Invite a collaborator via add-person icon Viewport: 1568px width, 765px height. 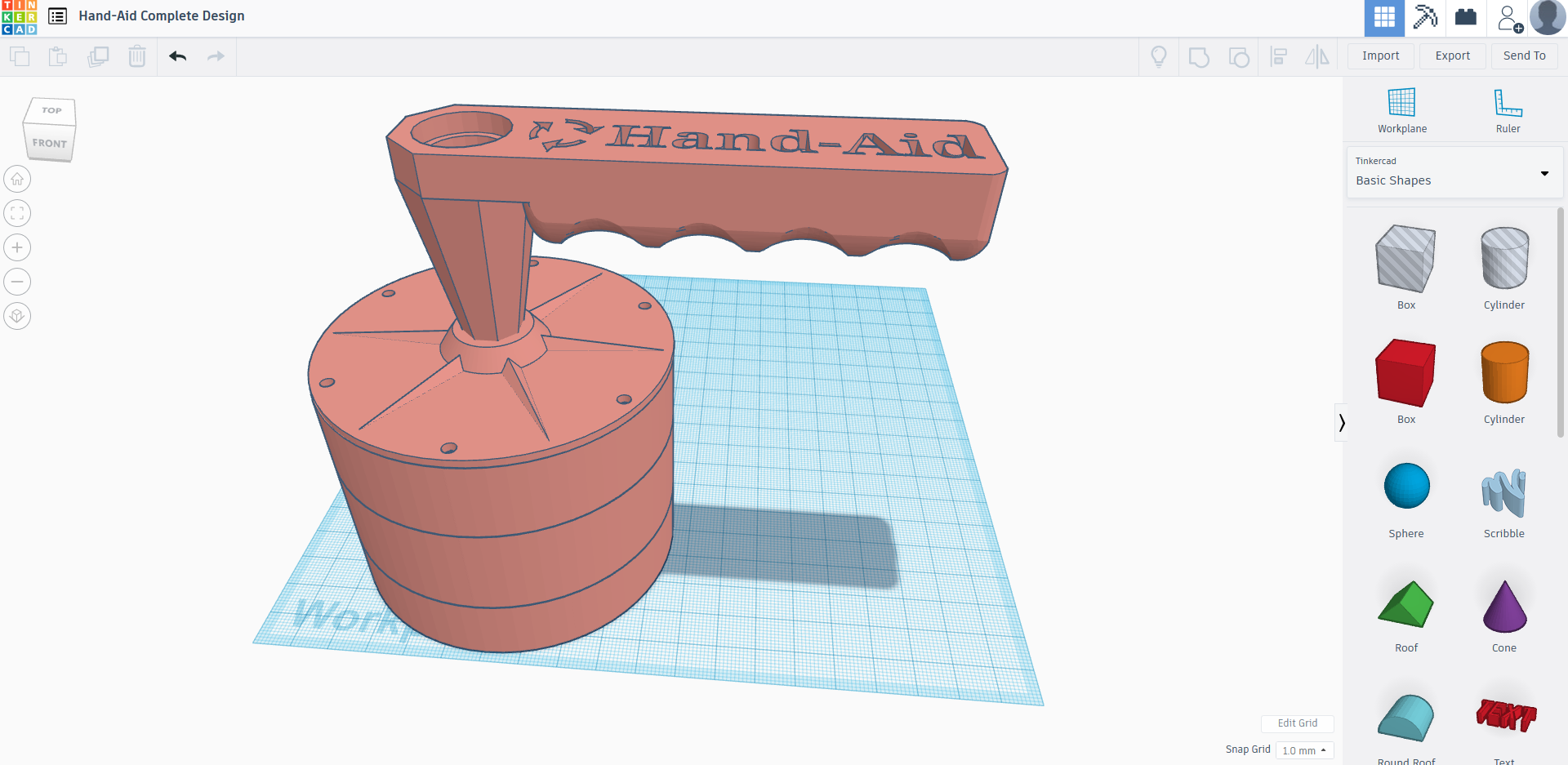1509,18
